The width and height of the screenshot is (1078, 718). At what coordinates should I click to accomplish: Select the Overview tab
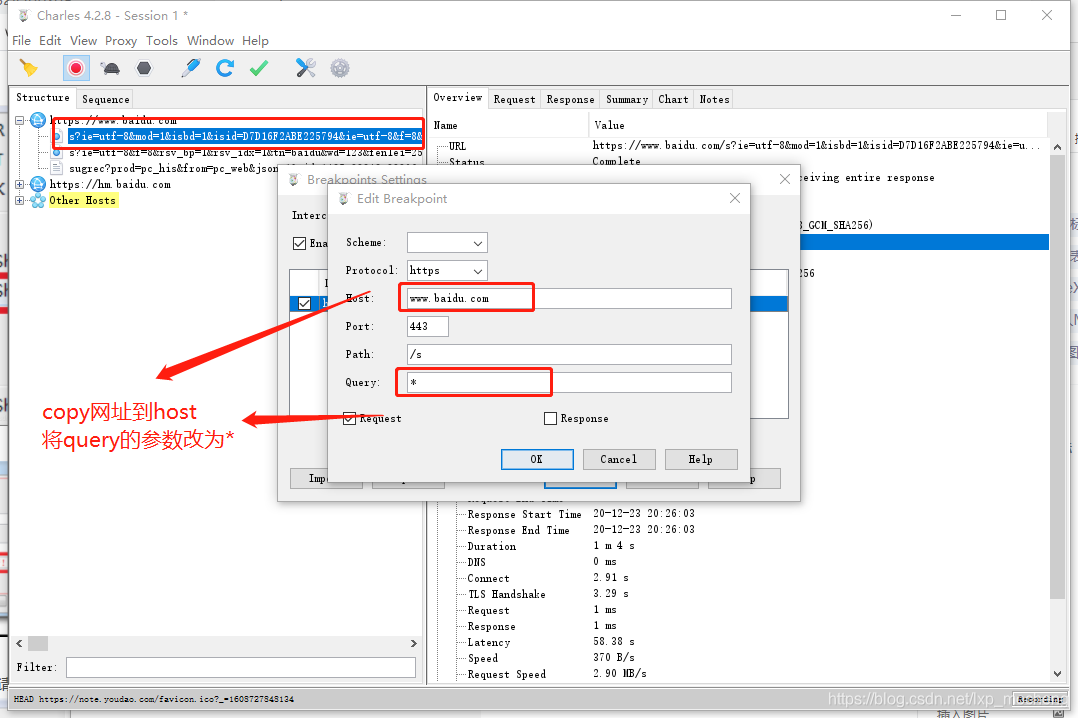458,98
